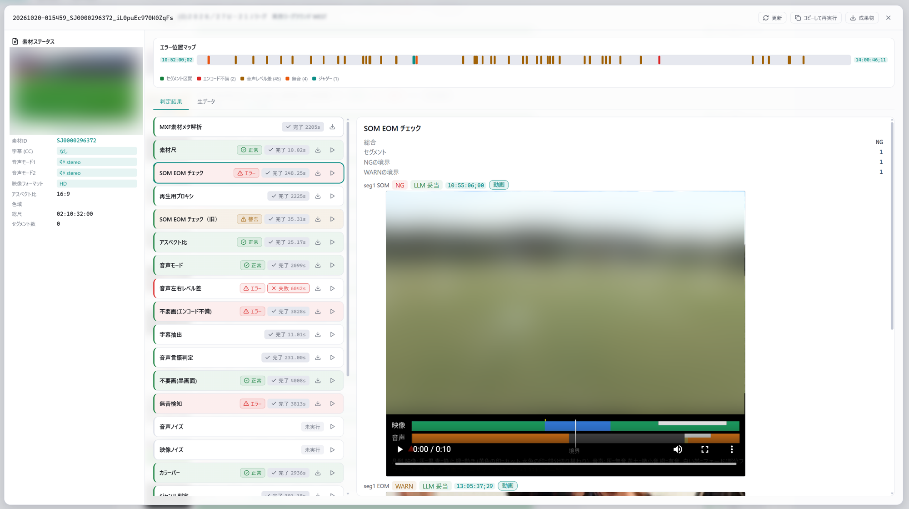Download the 音声モード result
This screenshot has width=909, height=509.
tap(318, 266)
